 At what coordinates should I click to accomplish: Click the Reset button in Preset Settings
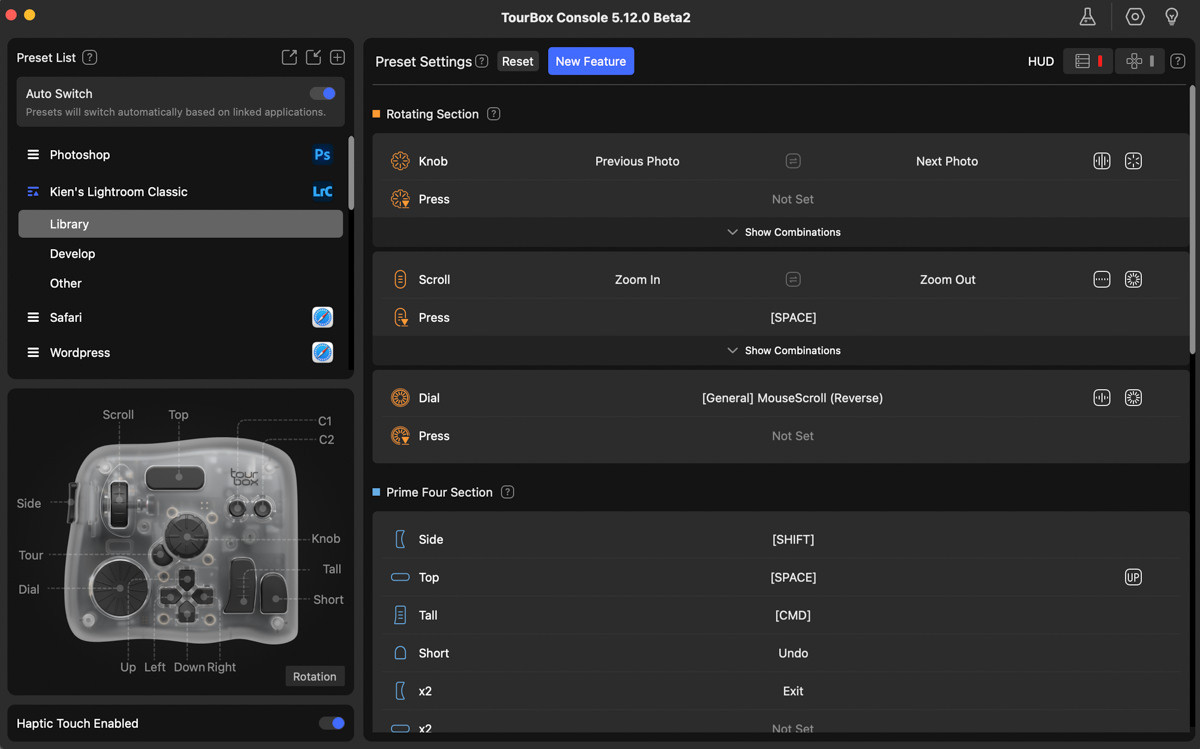tap(517, 61)
